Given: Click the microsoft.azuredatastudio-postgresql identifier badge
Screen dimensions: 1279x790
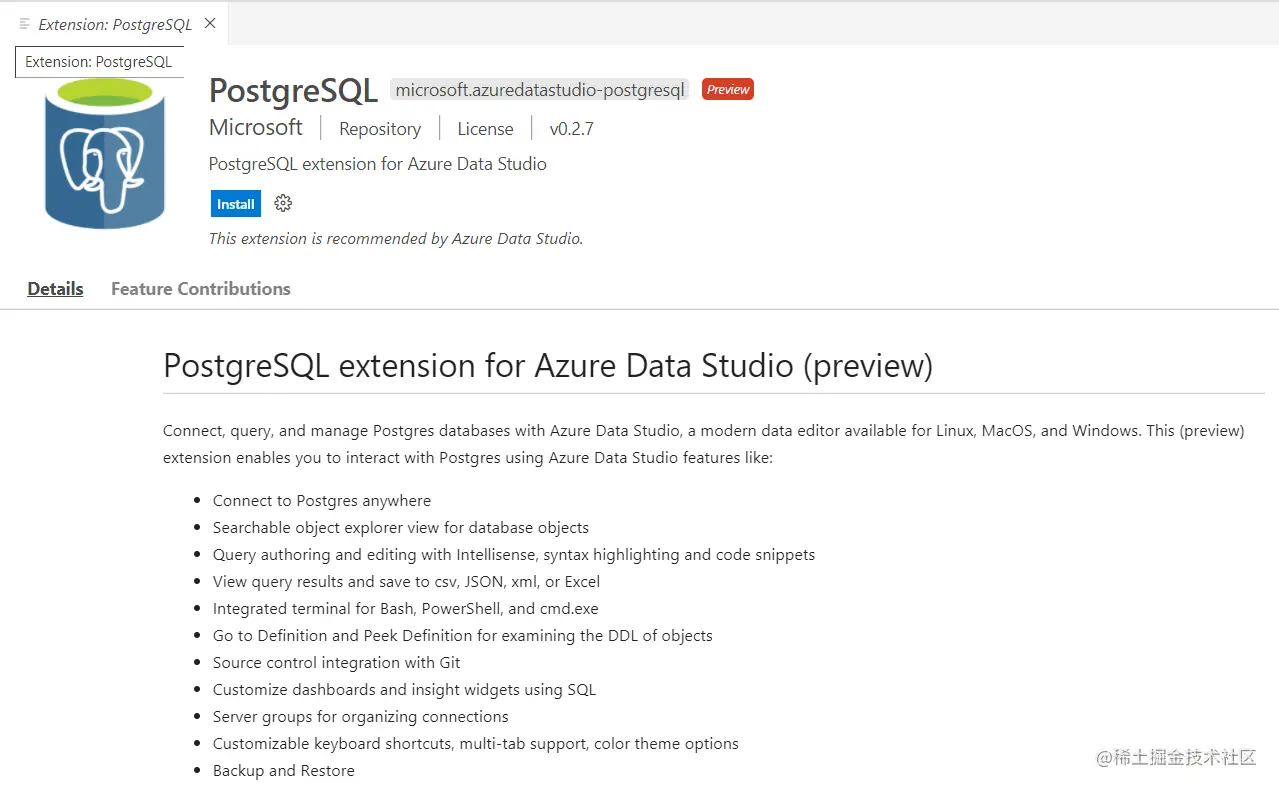Looking at the screenshot, I should click(539, 89).
